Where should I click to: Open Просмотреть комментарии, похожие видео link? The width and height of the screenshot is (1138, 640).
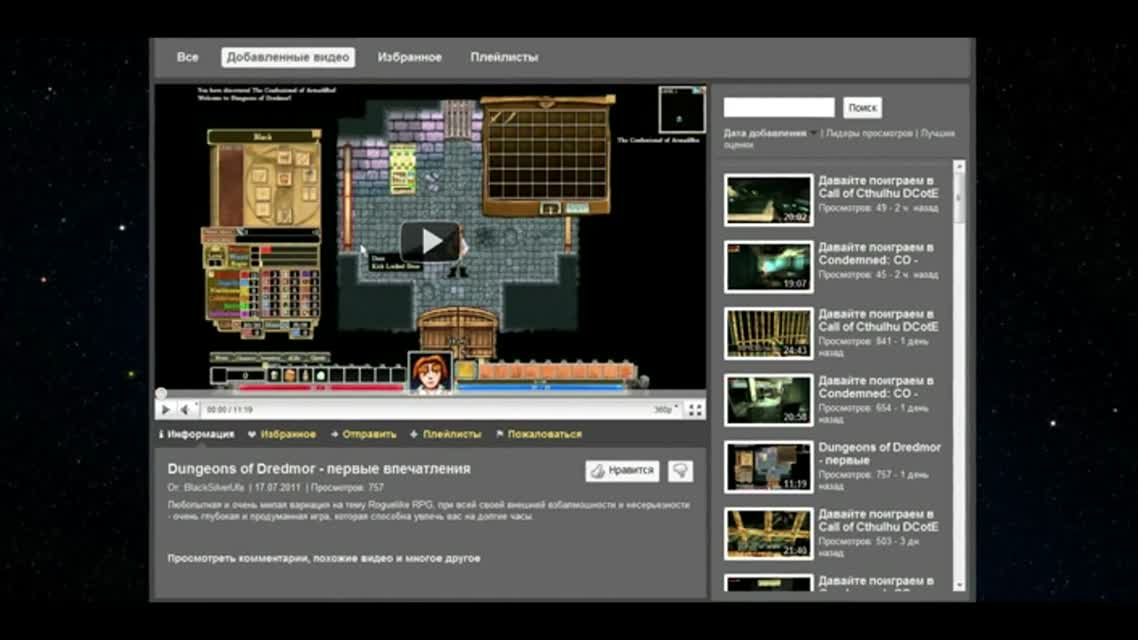point(324,558)
